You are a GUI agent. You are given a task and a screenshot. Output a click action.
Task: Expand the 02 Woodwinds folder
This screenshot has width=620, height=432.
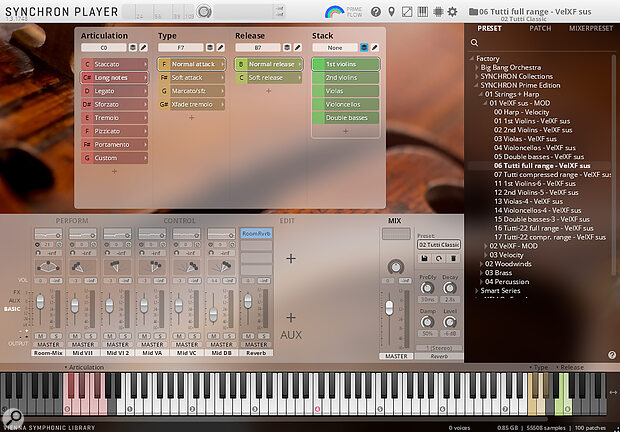coord(481,264)
